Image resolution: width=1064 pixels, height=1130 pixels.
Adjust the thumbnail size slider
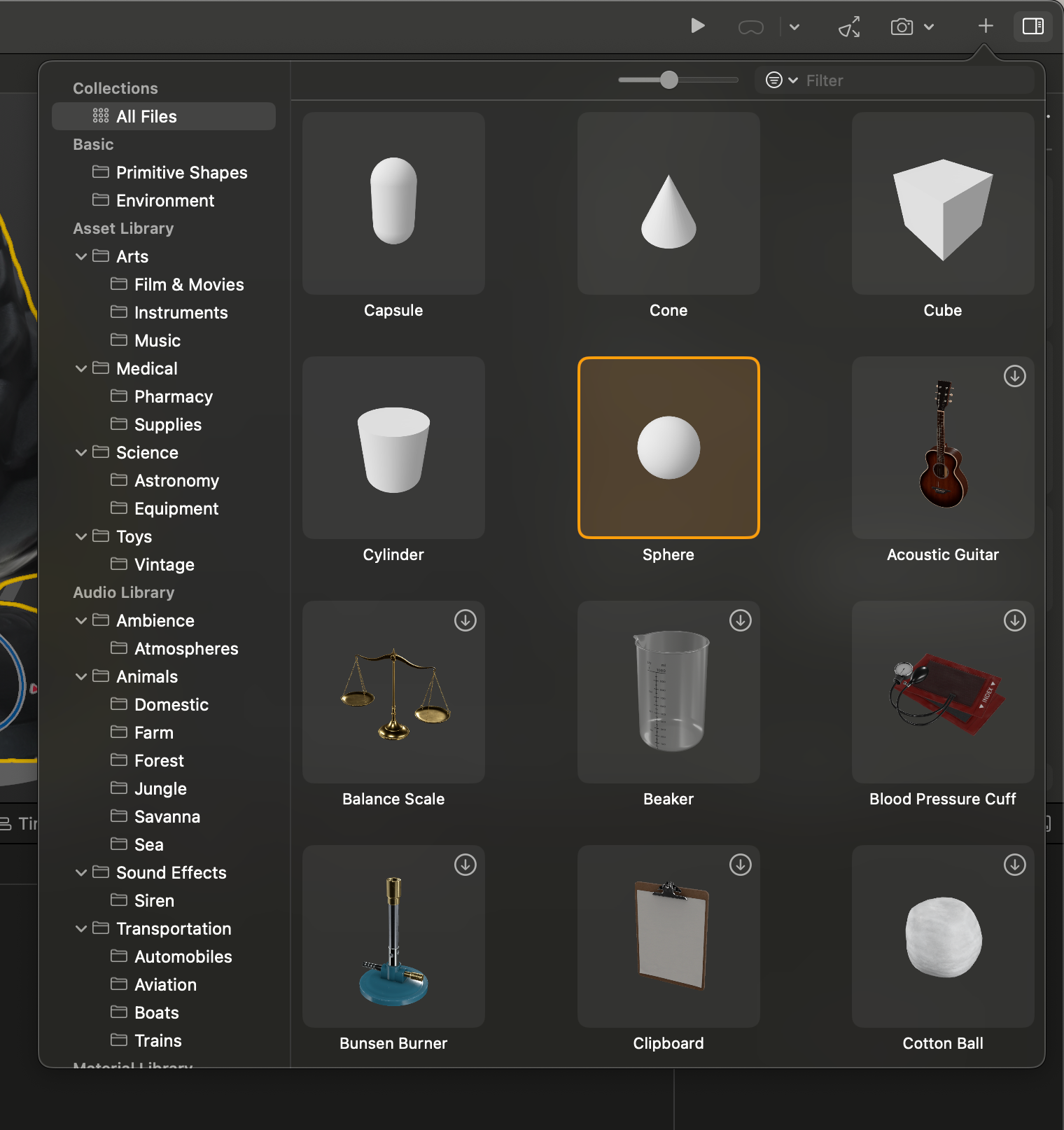(x=669, y=80)
